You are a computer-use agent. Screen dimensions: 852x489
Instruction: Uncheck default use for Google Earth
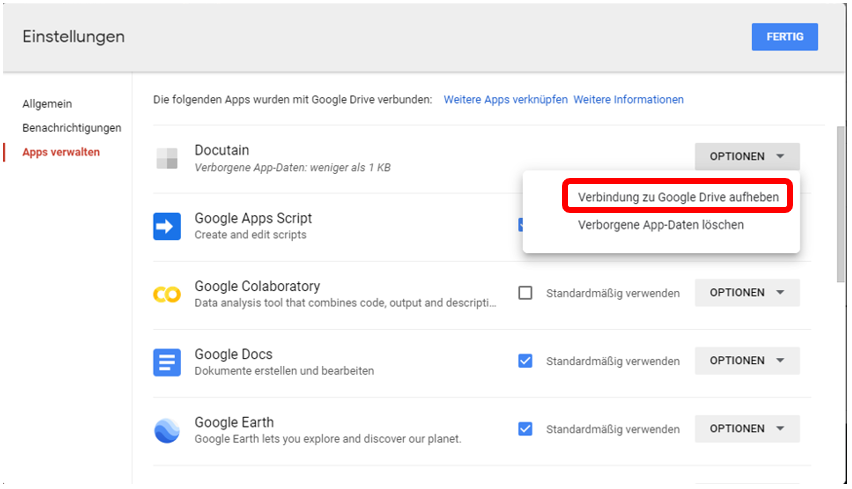point(525,429)
